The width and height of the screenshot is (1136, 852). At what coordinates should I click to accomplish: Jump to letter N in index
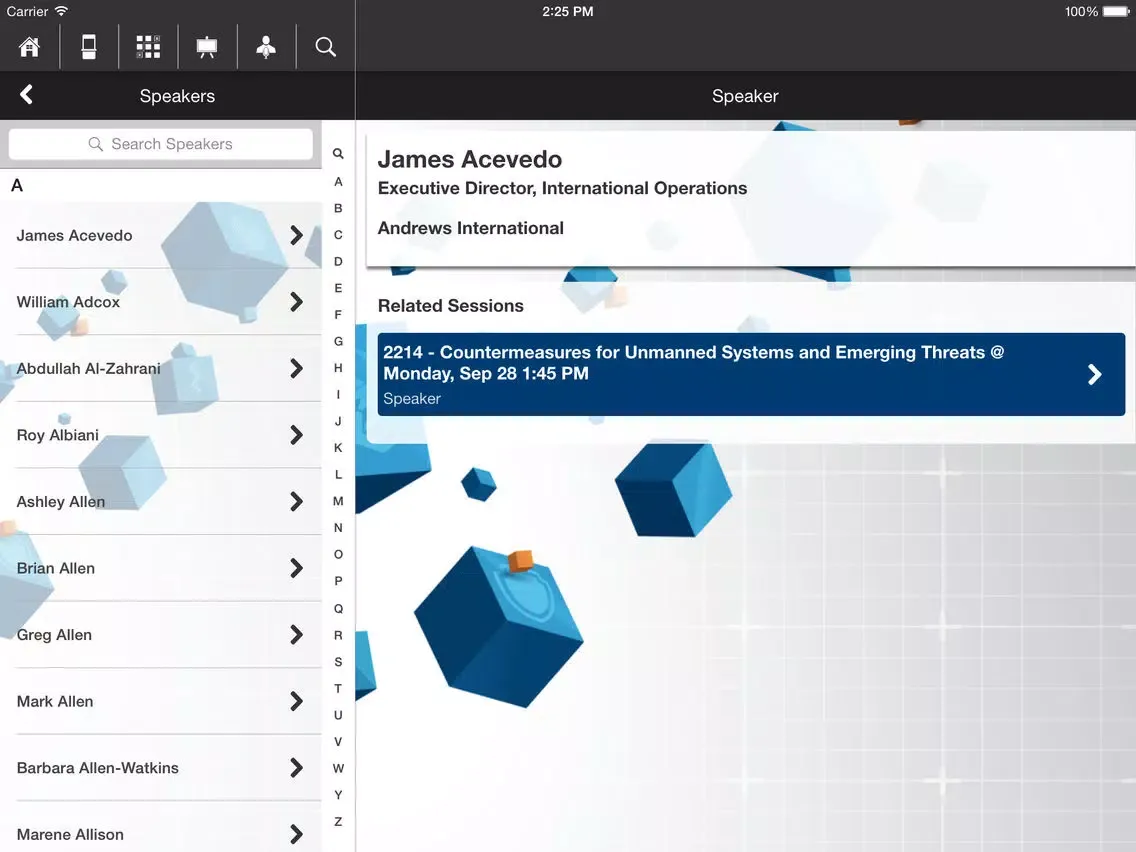pyautogui.click(x=338, y=528)
